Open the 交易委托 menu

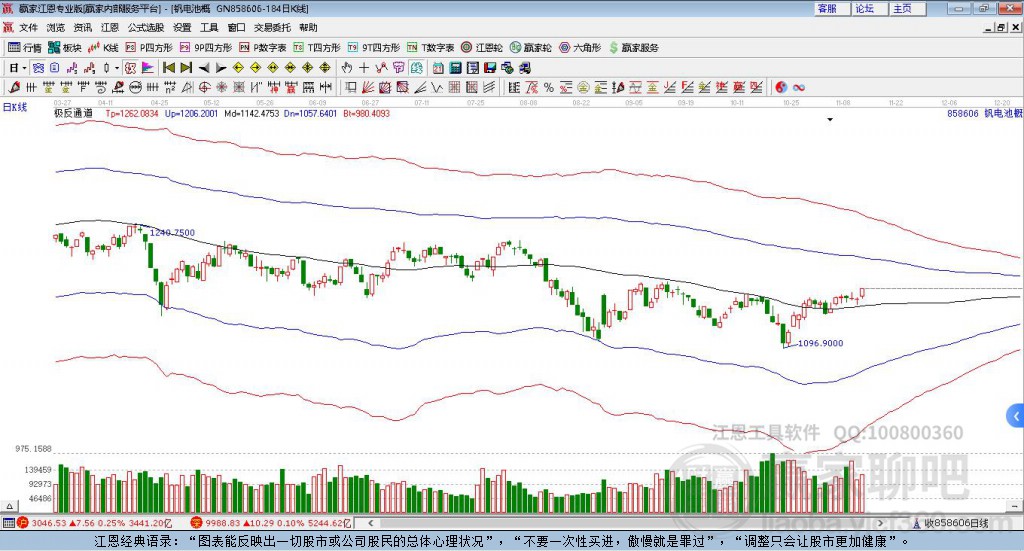tap(272, 27)
